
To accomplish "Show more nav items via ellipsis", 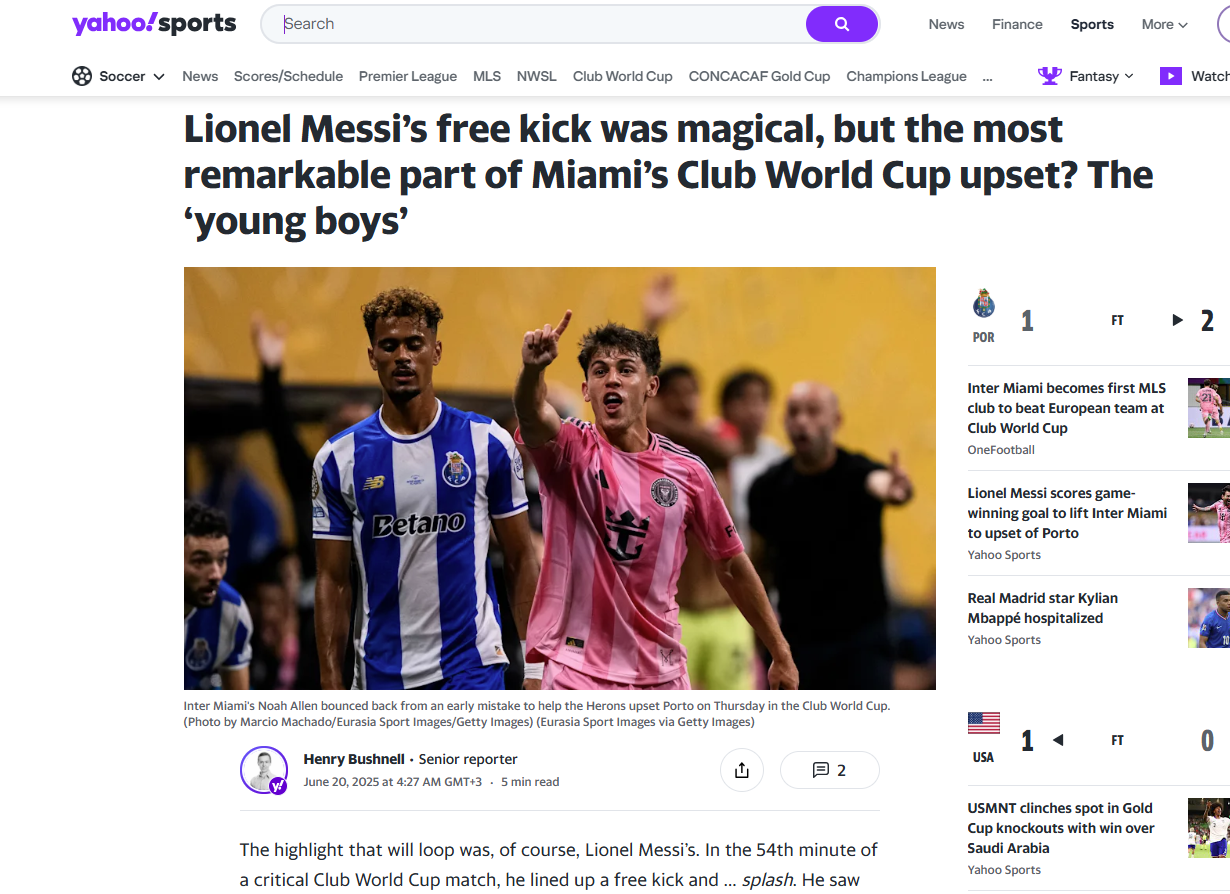I will (x=988, y=77).
